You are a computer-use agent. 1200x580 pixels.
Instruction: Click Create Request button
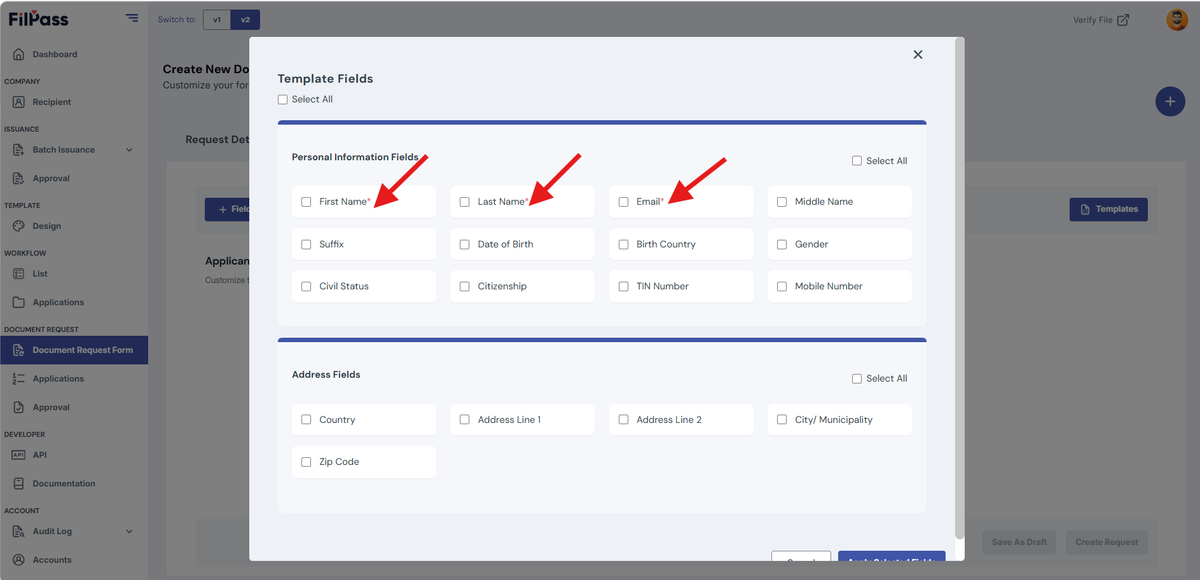pos(1106,542)
